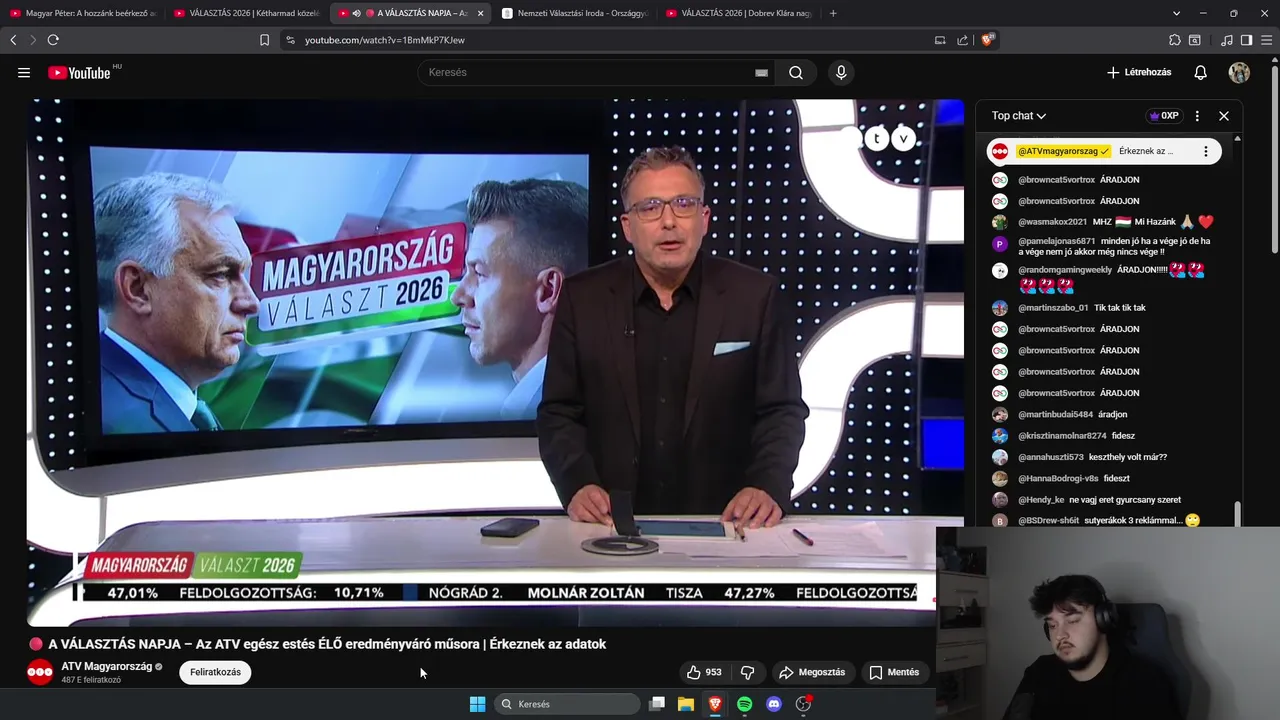Click the share icon in address bar
Screen dimensions: 1280x720
962,40
